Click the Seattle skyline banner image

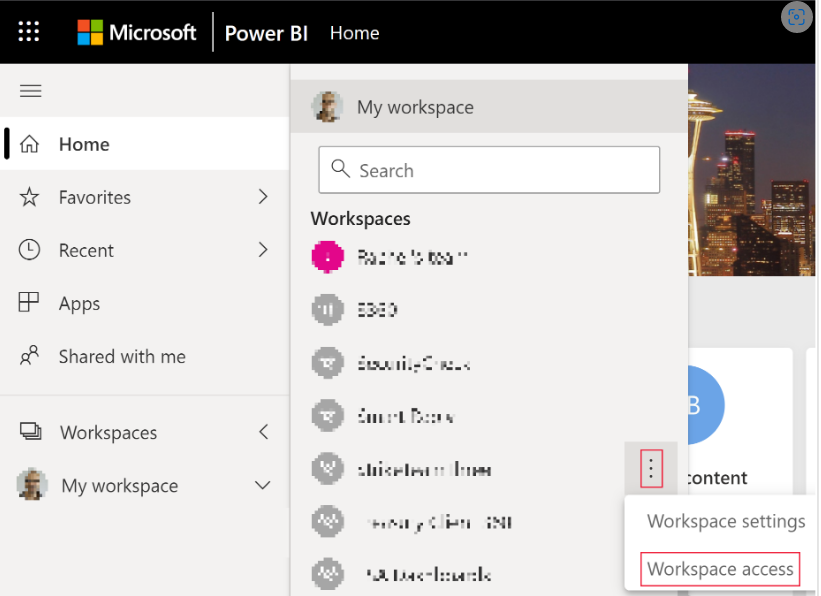[751, 170]
